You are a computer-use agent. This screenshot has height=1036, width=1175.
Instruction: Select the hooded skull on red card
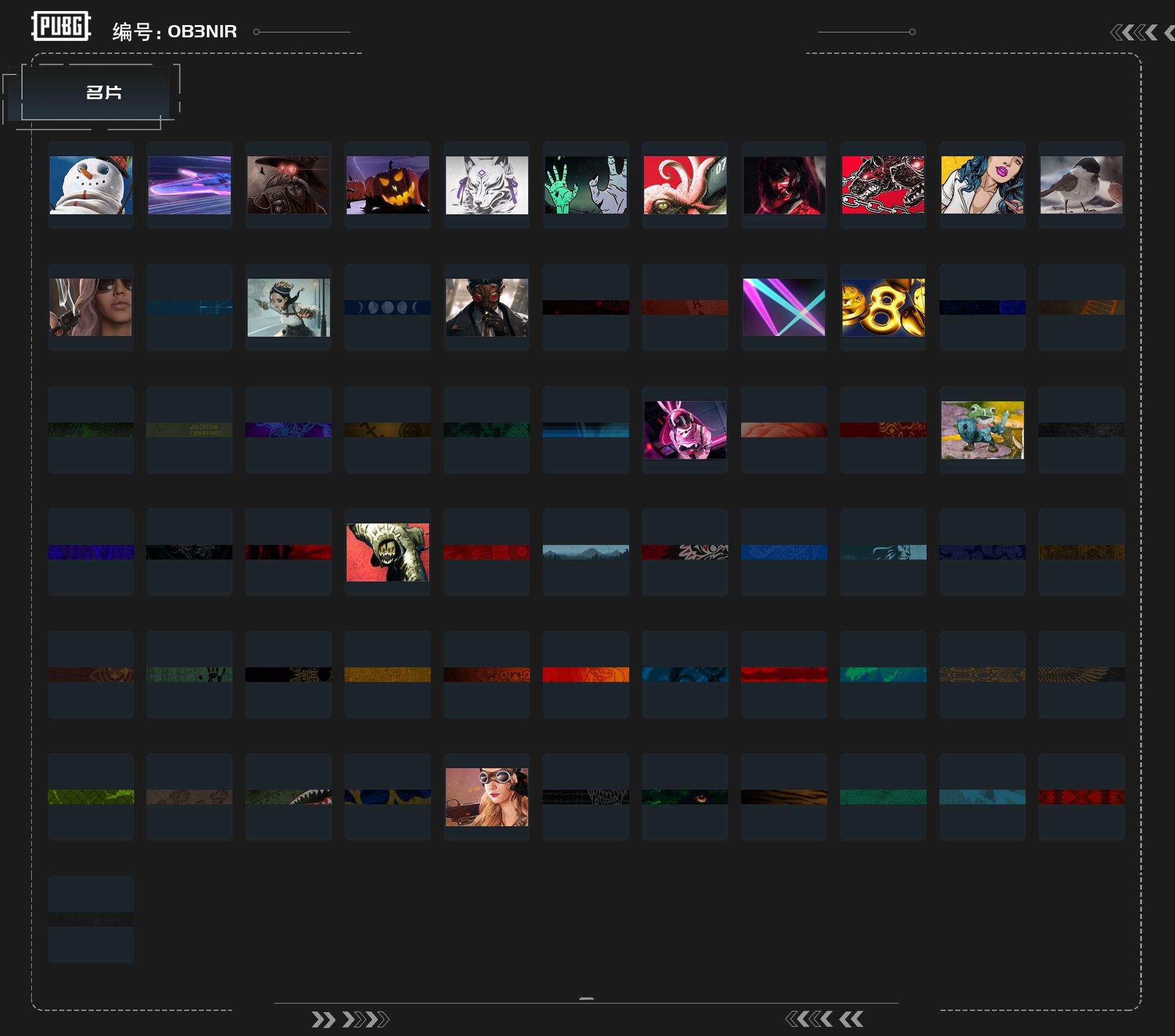(x=387, y=552)
